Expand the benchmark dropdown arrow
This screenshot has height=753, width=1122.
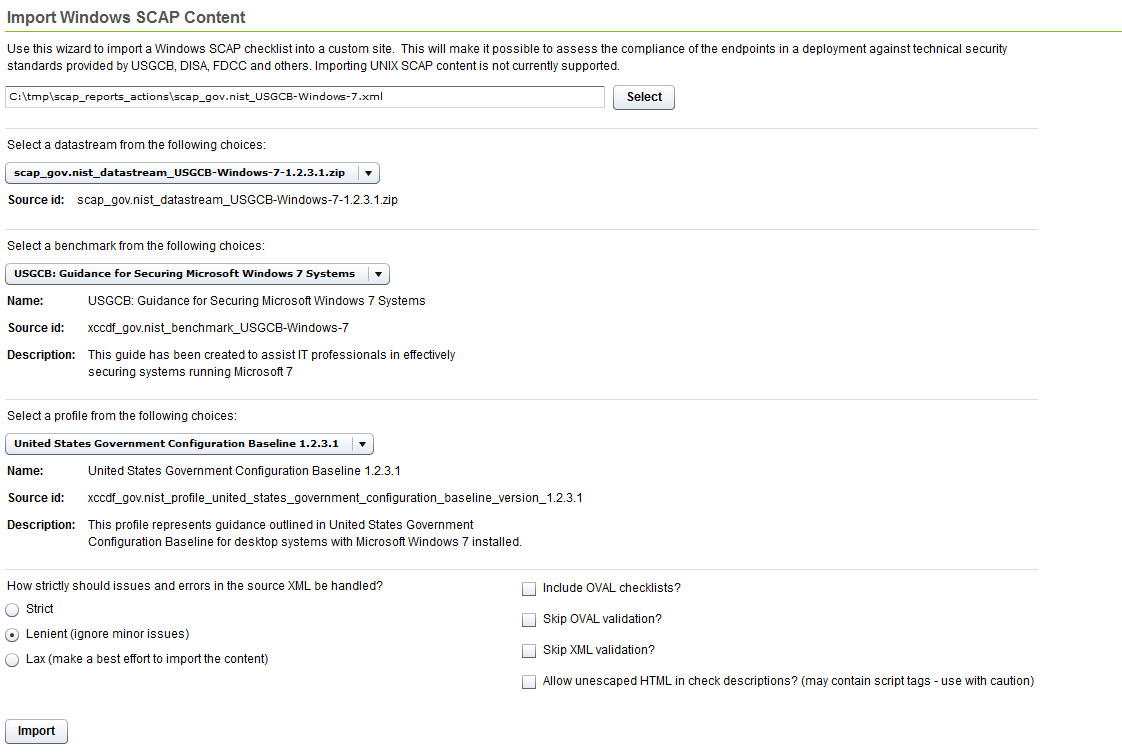(378, 274)
